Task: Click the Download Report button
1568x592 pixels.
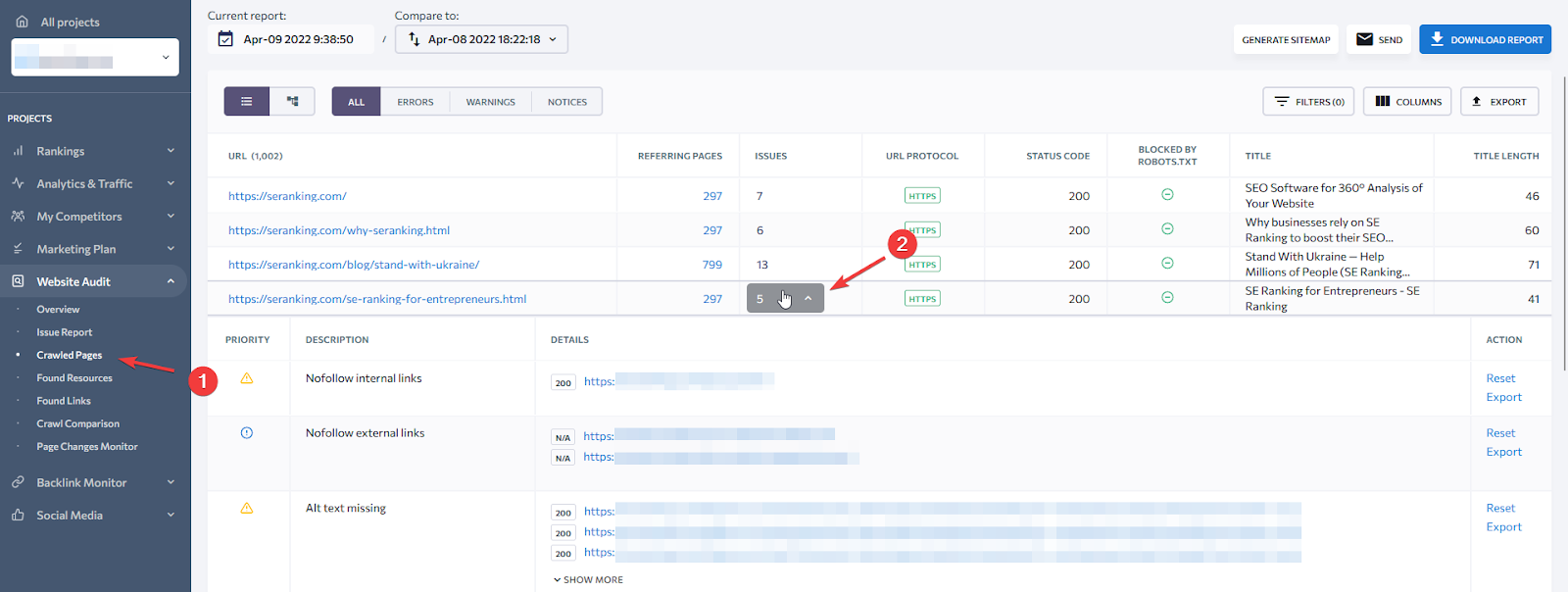Action: 1485,39
